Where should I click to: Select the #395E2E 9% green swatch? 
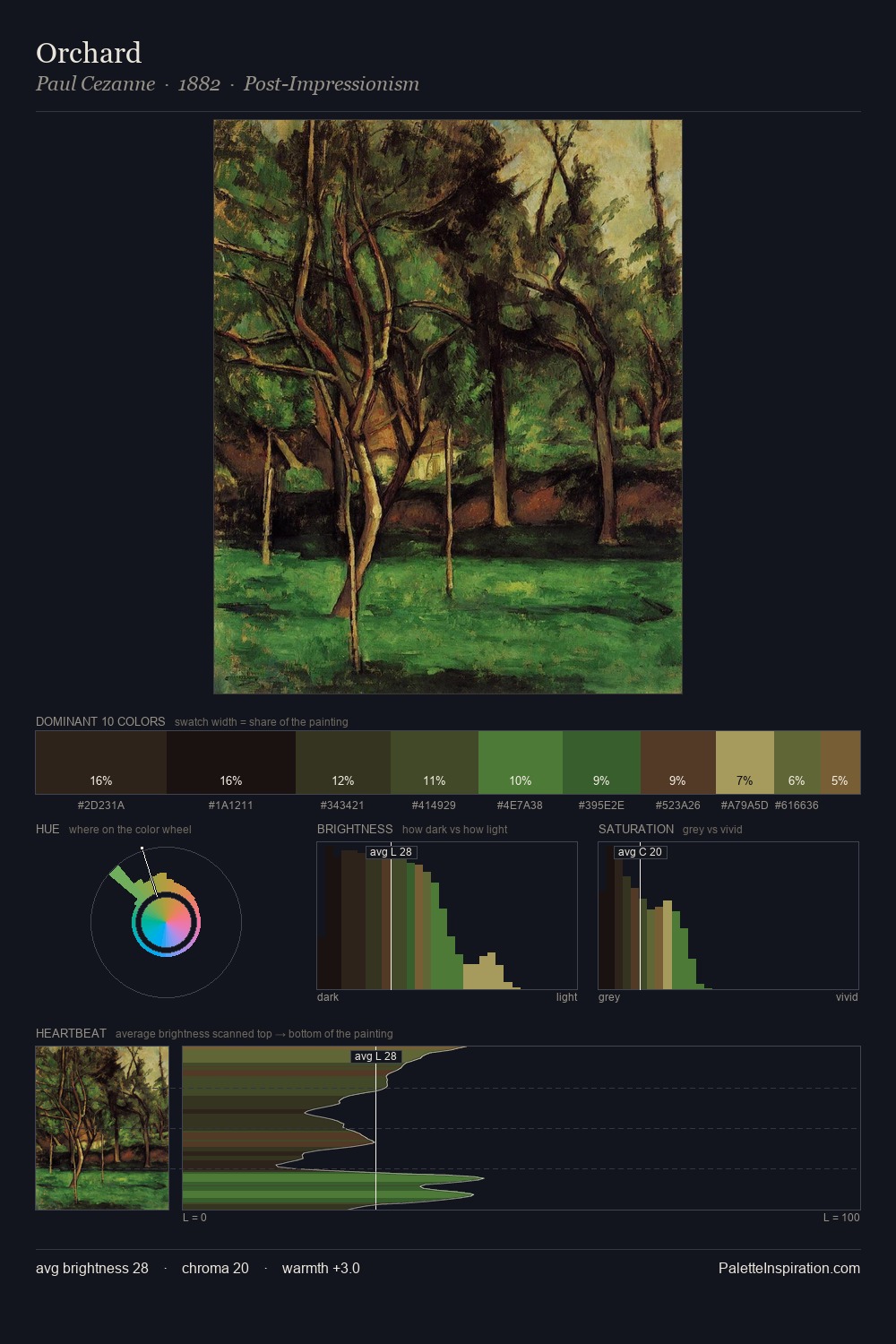click(601, 762)
